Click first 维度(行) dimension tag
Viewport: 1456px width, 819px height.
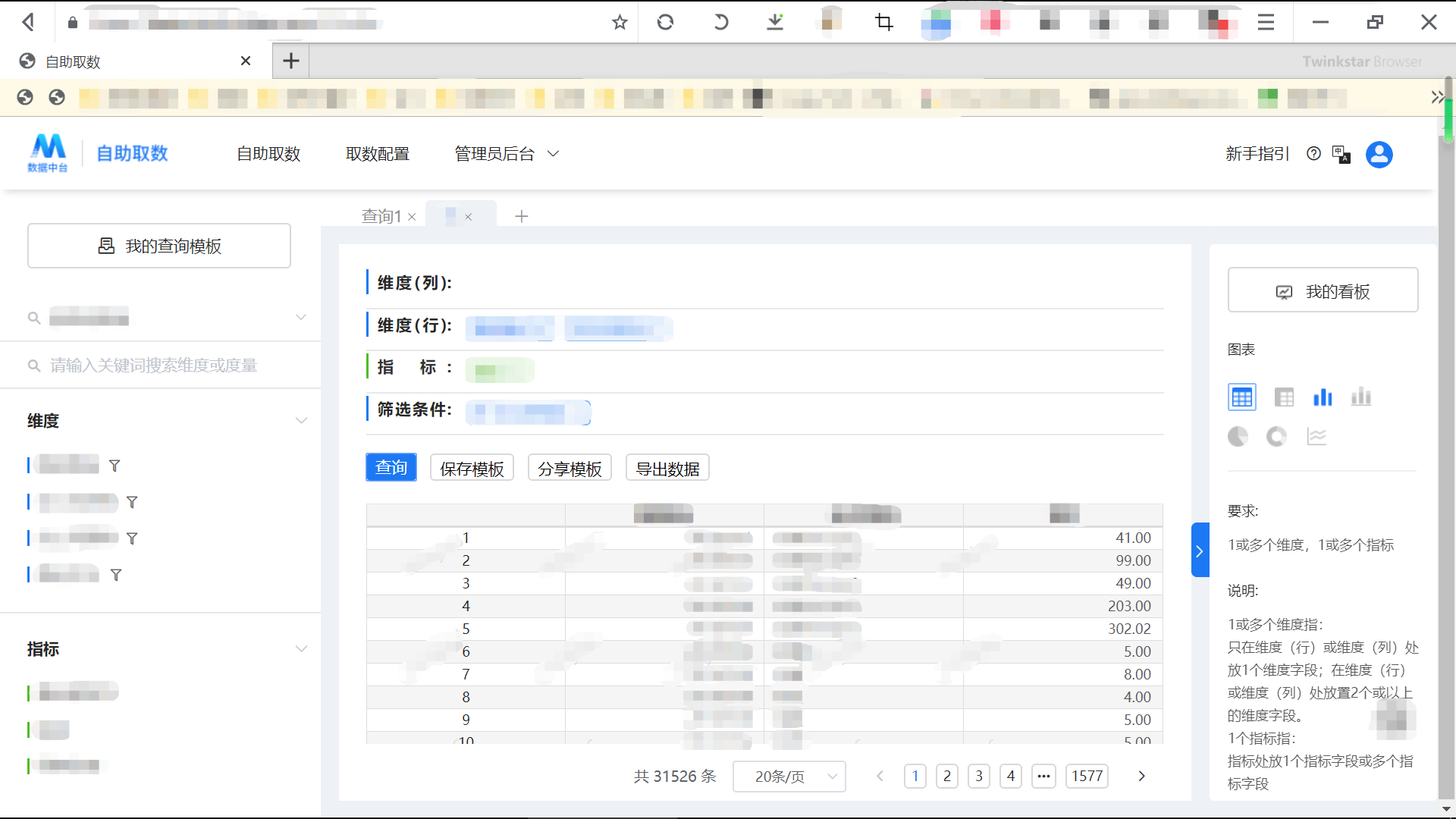(510, 329)
